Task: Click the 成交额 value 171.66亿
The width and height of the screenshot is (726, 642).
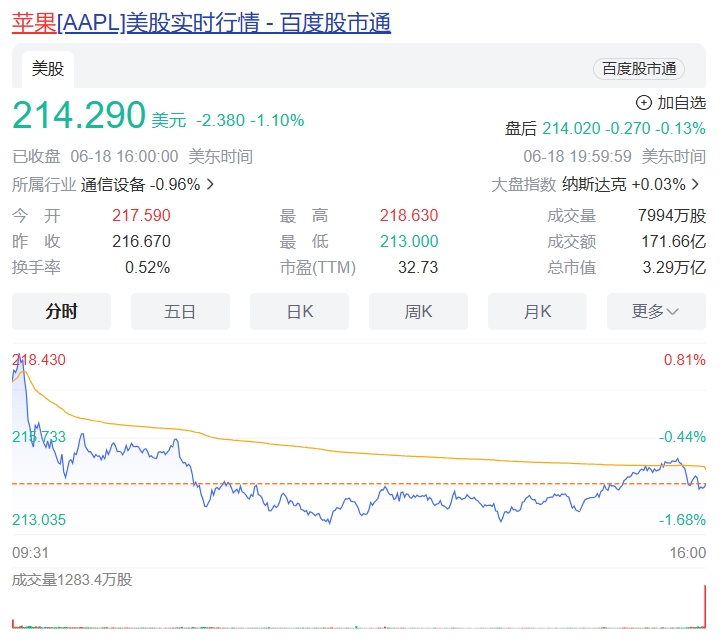Action: (674, 241)
